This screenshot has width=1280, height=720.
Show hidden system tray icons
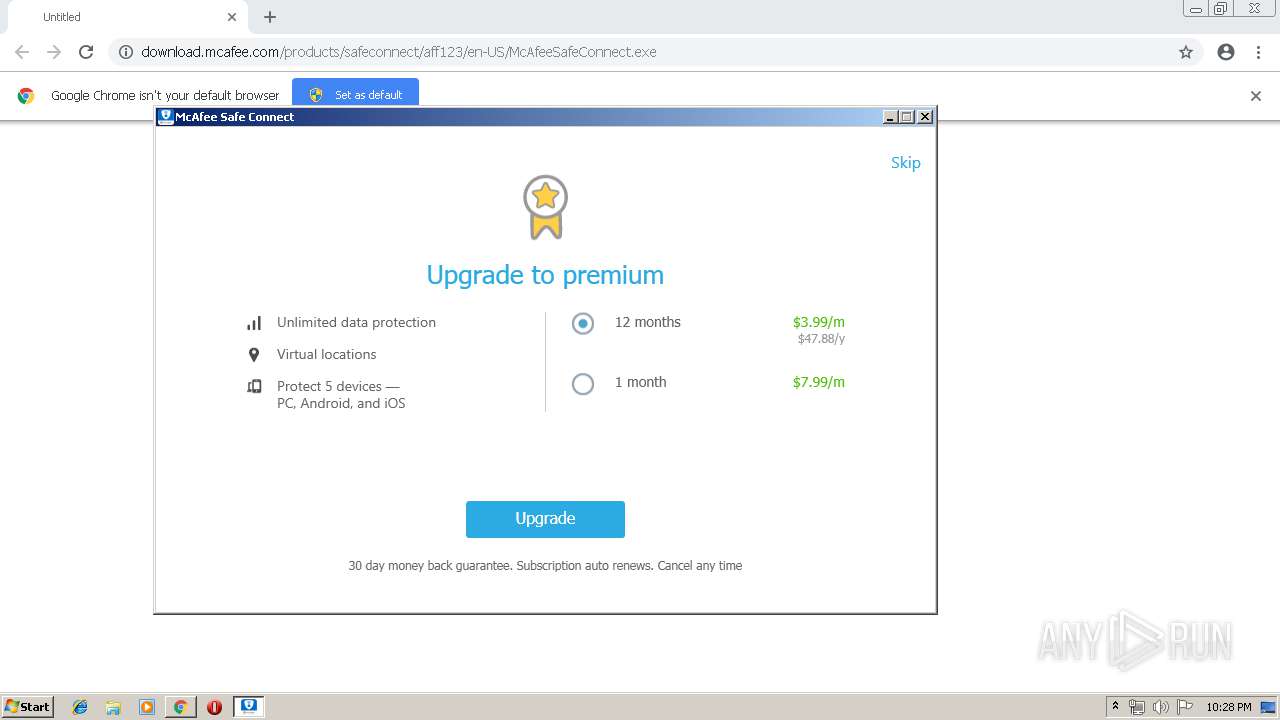tap(1116, 707)
